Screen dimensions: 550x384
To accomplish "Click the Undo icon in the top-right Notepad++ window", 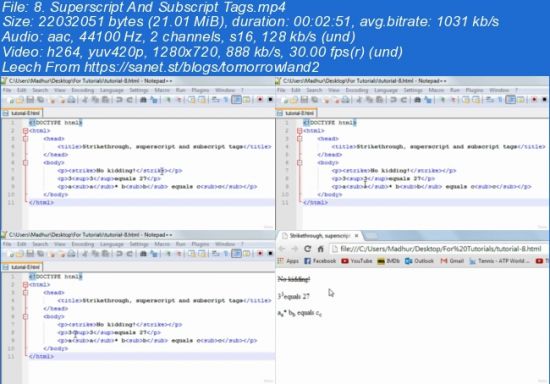I will click(394, 100).
